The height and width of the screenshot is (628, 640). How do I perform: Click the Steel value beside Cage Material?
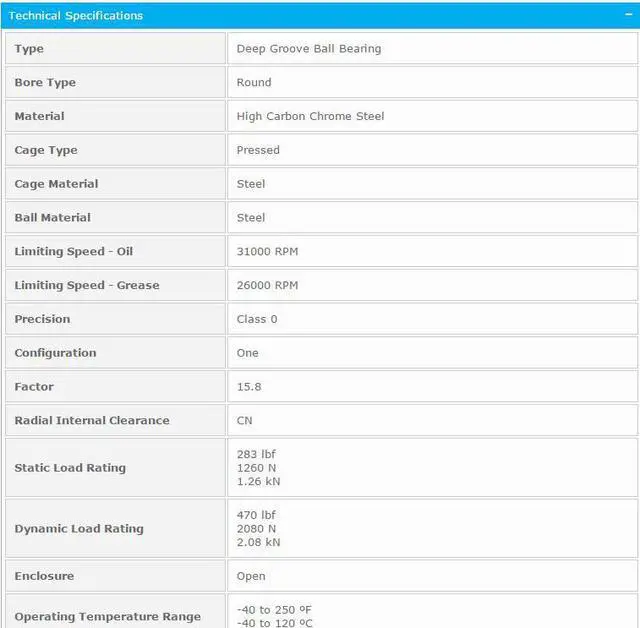coord(251,184)
